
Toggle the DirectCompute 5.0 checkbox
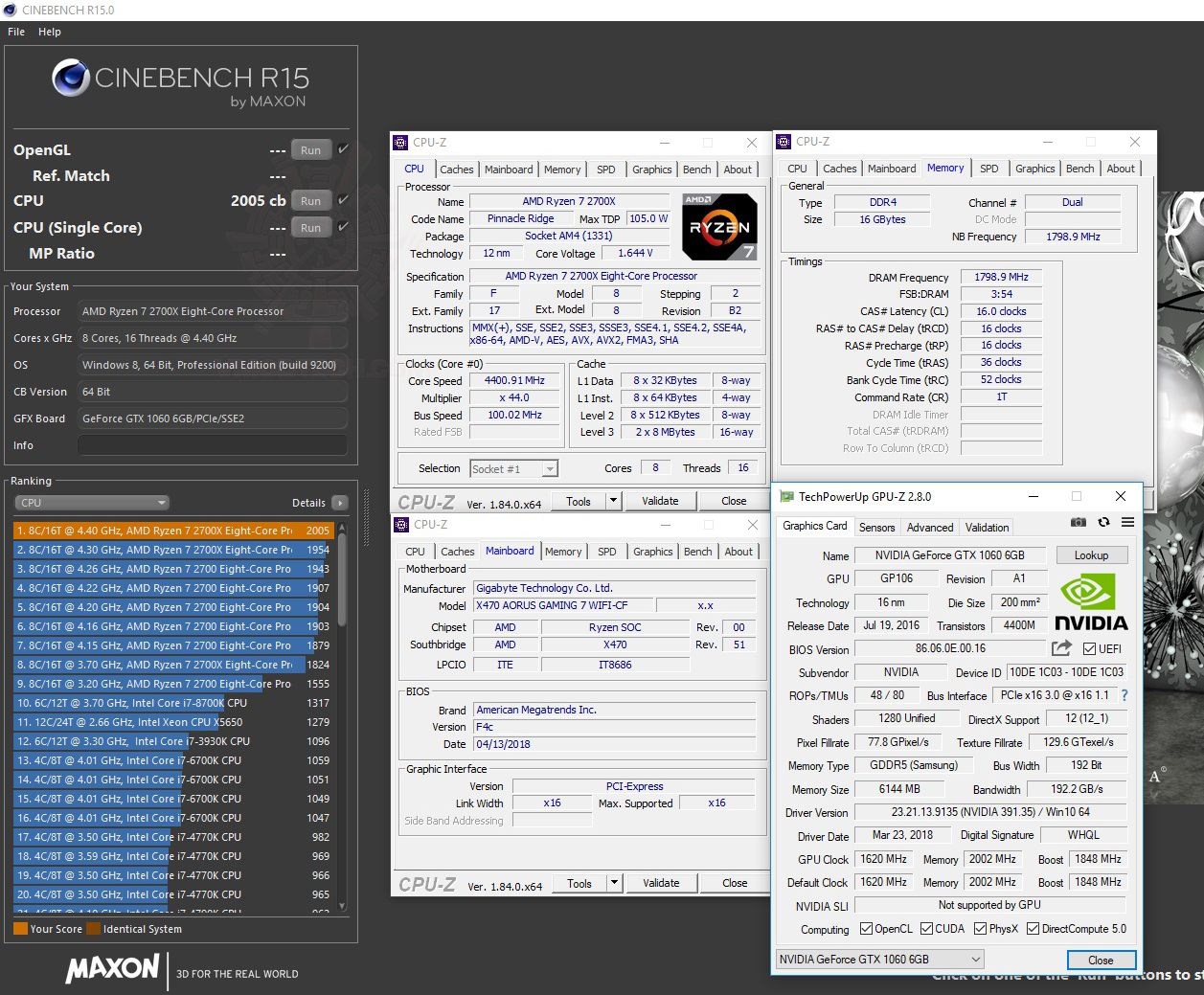coord(1033,928)
